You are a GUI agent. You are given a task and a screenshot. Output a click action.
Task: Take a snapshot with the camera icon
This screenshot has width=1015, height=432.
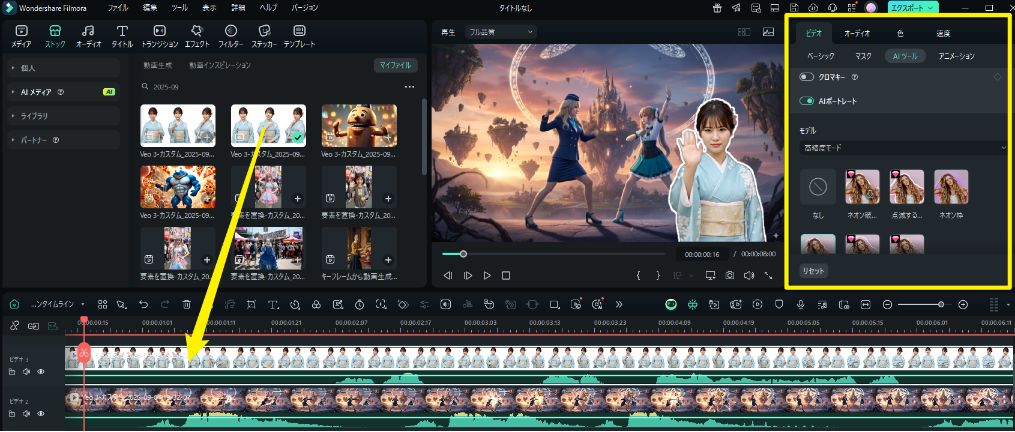click(730, 275)
